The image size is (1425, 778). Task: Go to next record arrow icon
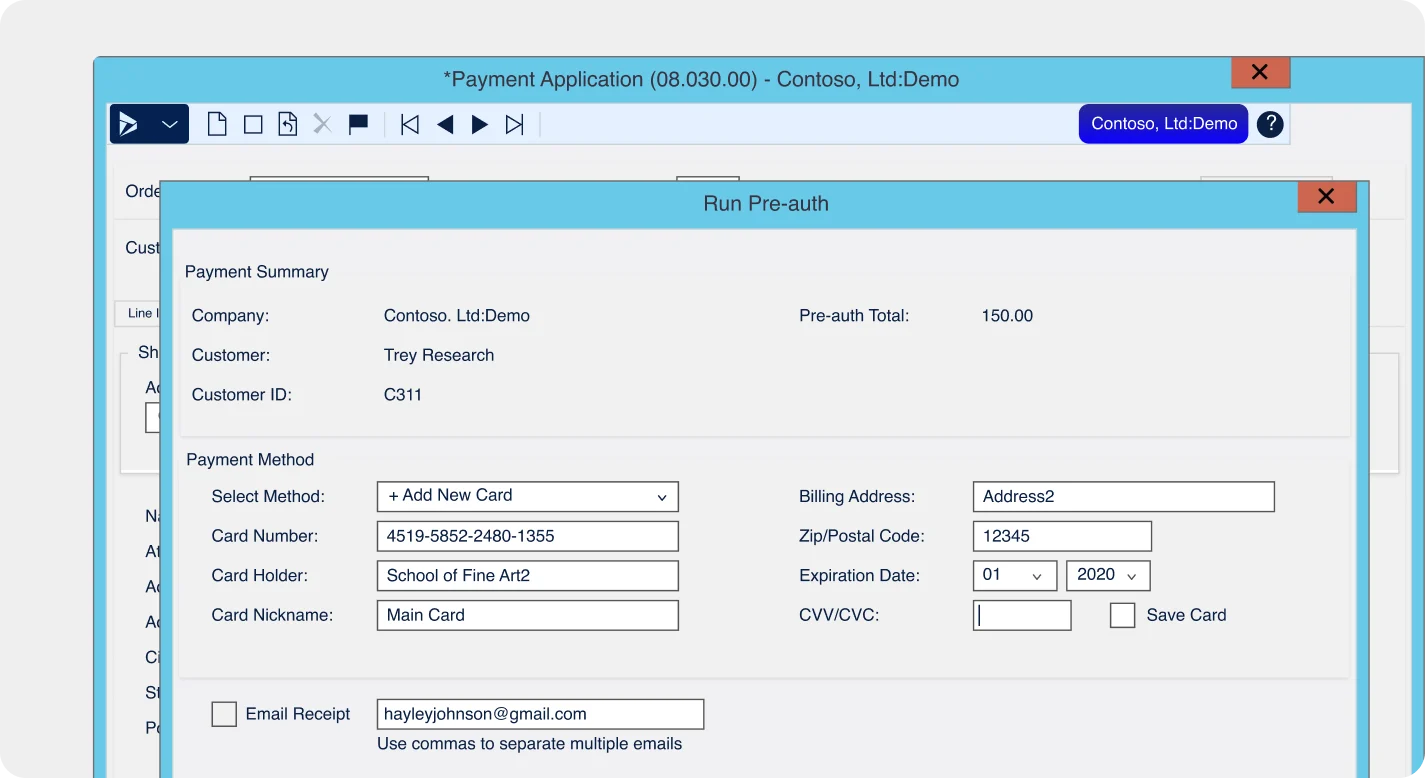[480, 125]
